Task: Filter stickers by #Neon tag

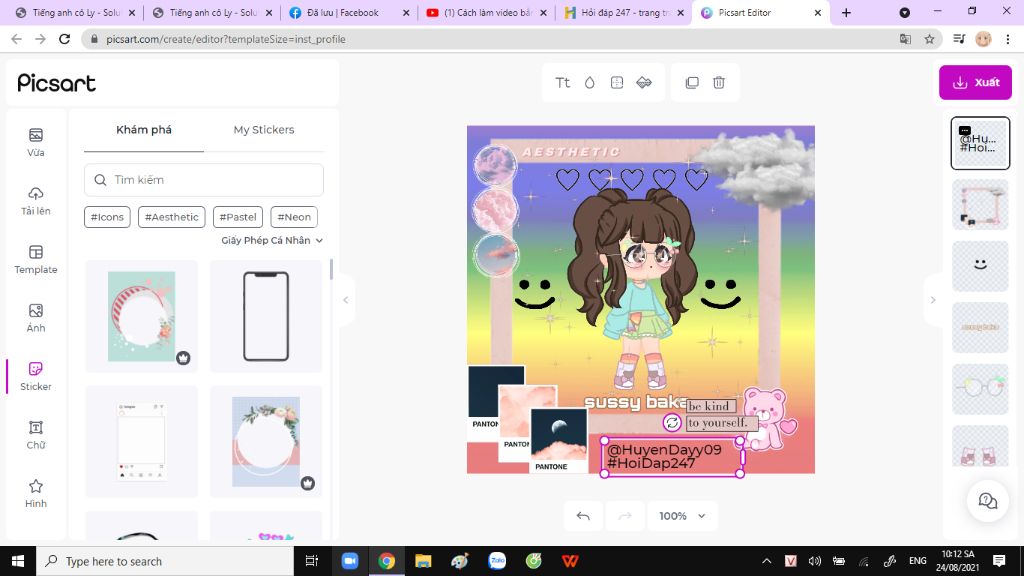Action: coord(294,217)
